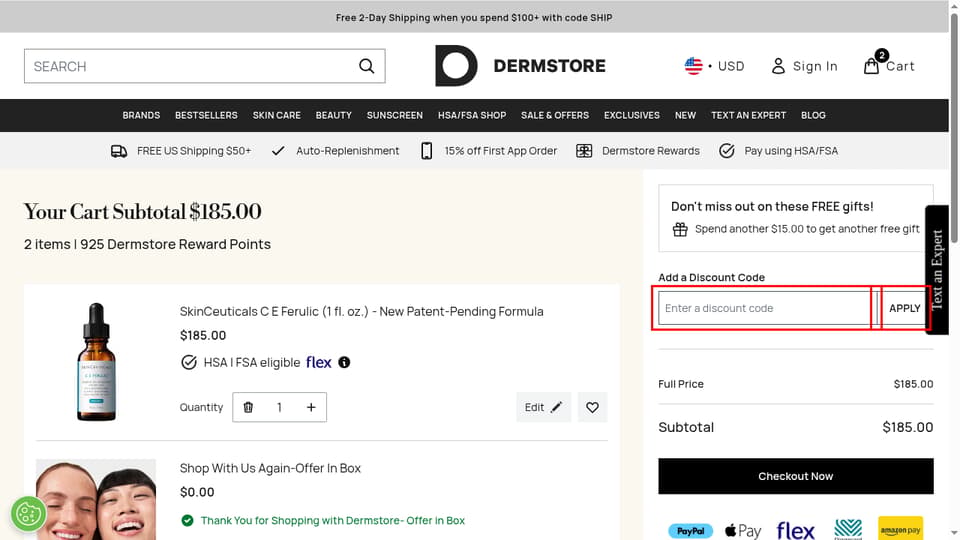This screenshot has width=960, height=540.
Task: Click the phone icon for app order
Action: coord(427,151)
